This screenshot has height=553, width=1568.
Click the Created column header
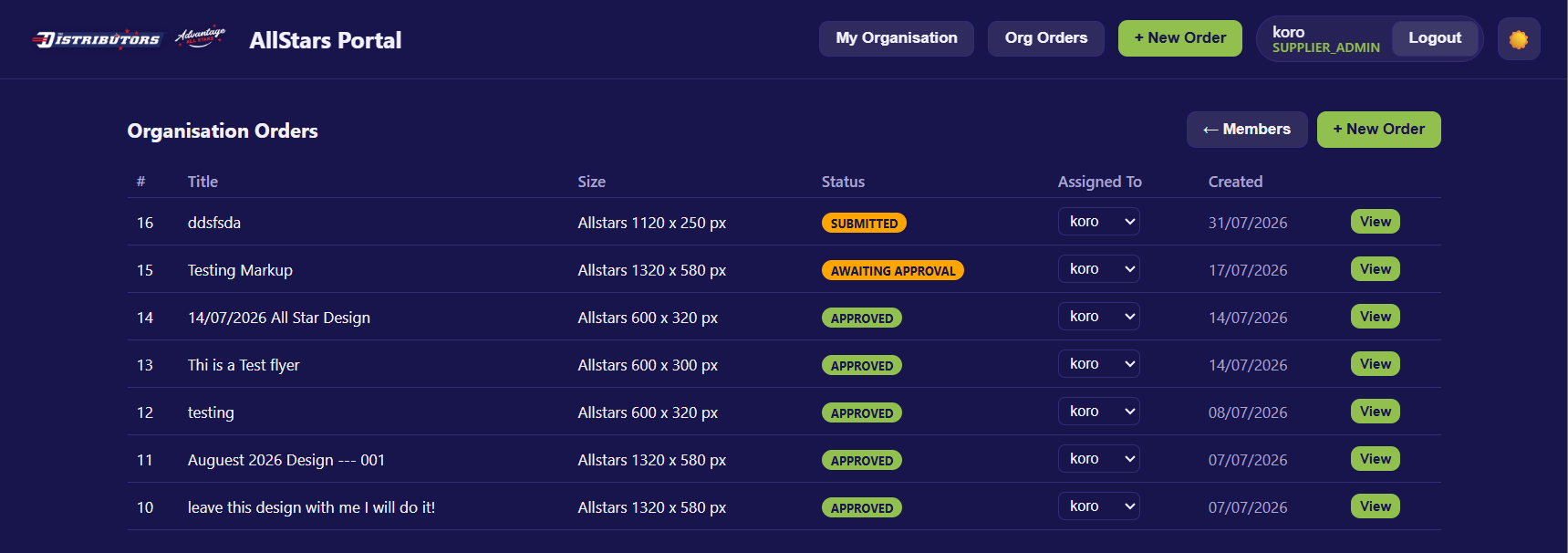[1236, 182]
